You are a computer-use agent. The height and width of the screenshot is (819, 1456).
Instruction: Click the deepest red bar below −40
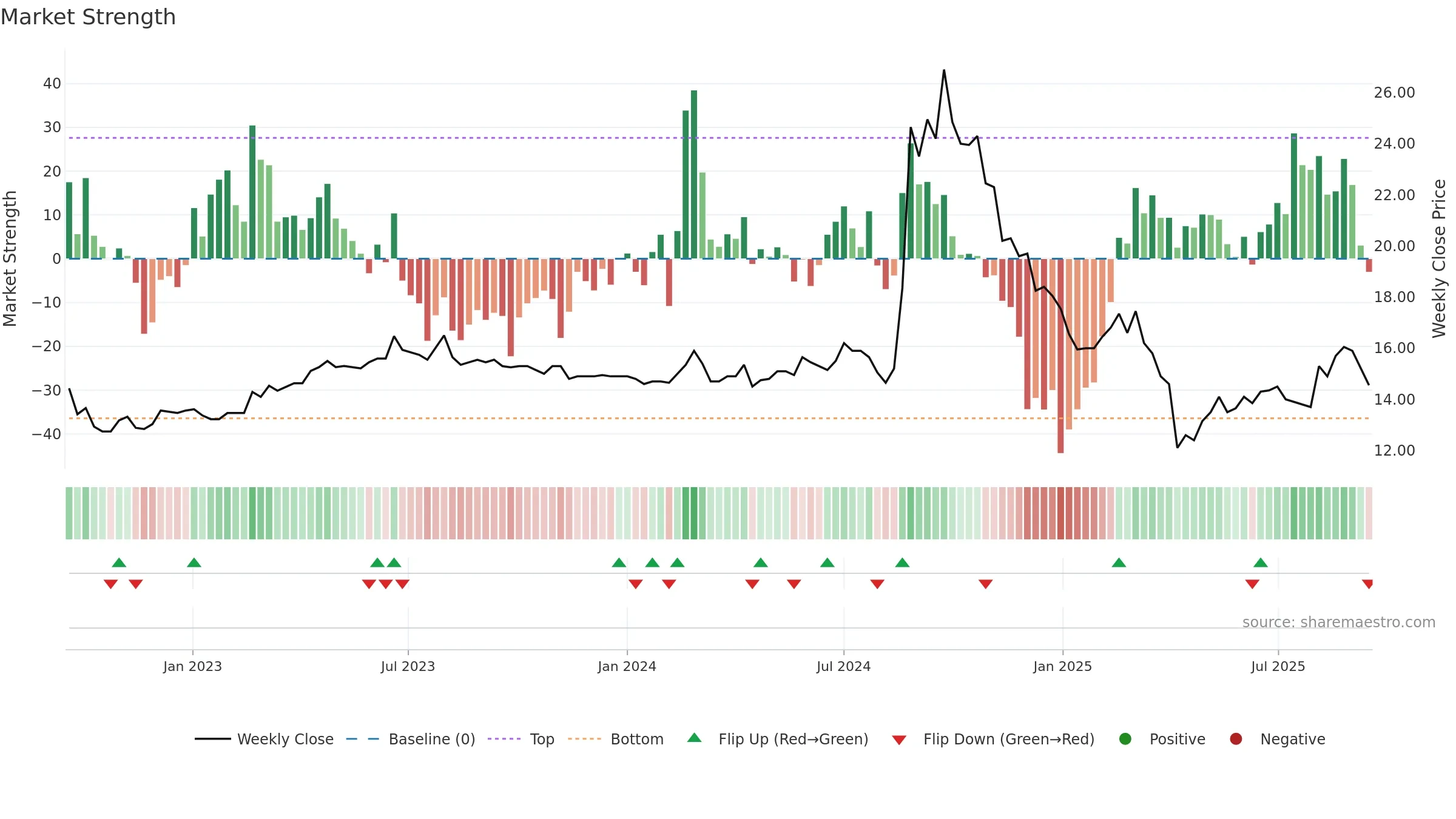tap(1060, 356)
